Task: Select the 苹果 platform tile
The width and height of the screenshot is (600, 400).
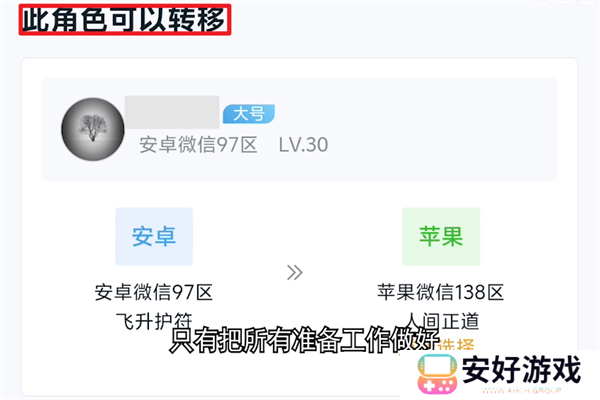Action: tap(441, 236)
